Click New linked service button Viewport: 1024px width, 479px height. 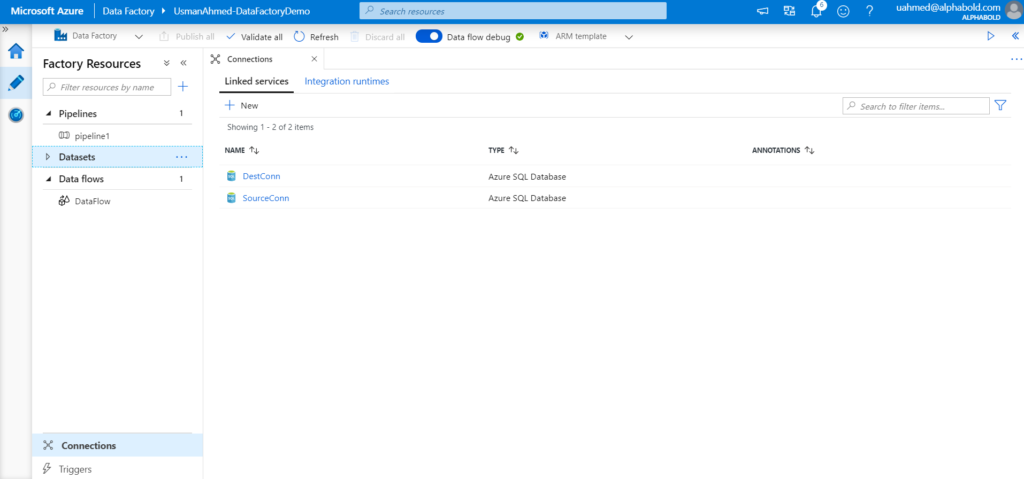coord(242,105)
